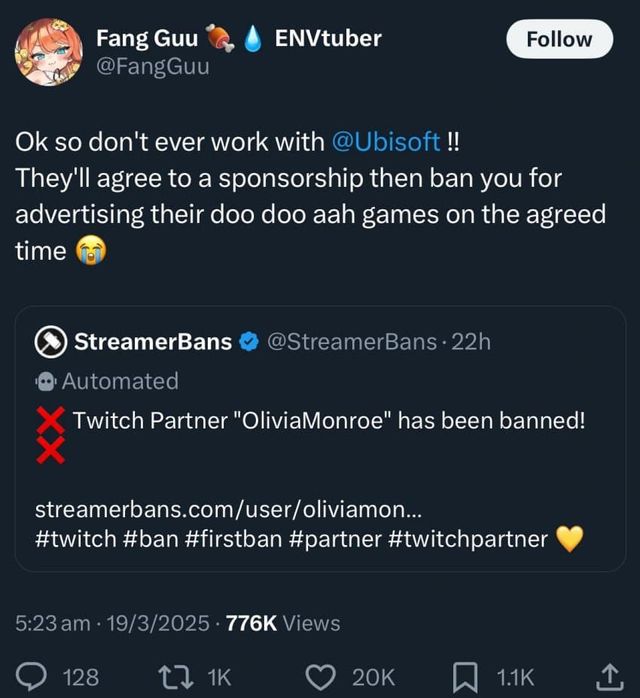
Task: Open the streamerbans.com user link
Action: click(228, 508)
